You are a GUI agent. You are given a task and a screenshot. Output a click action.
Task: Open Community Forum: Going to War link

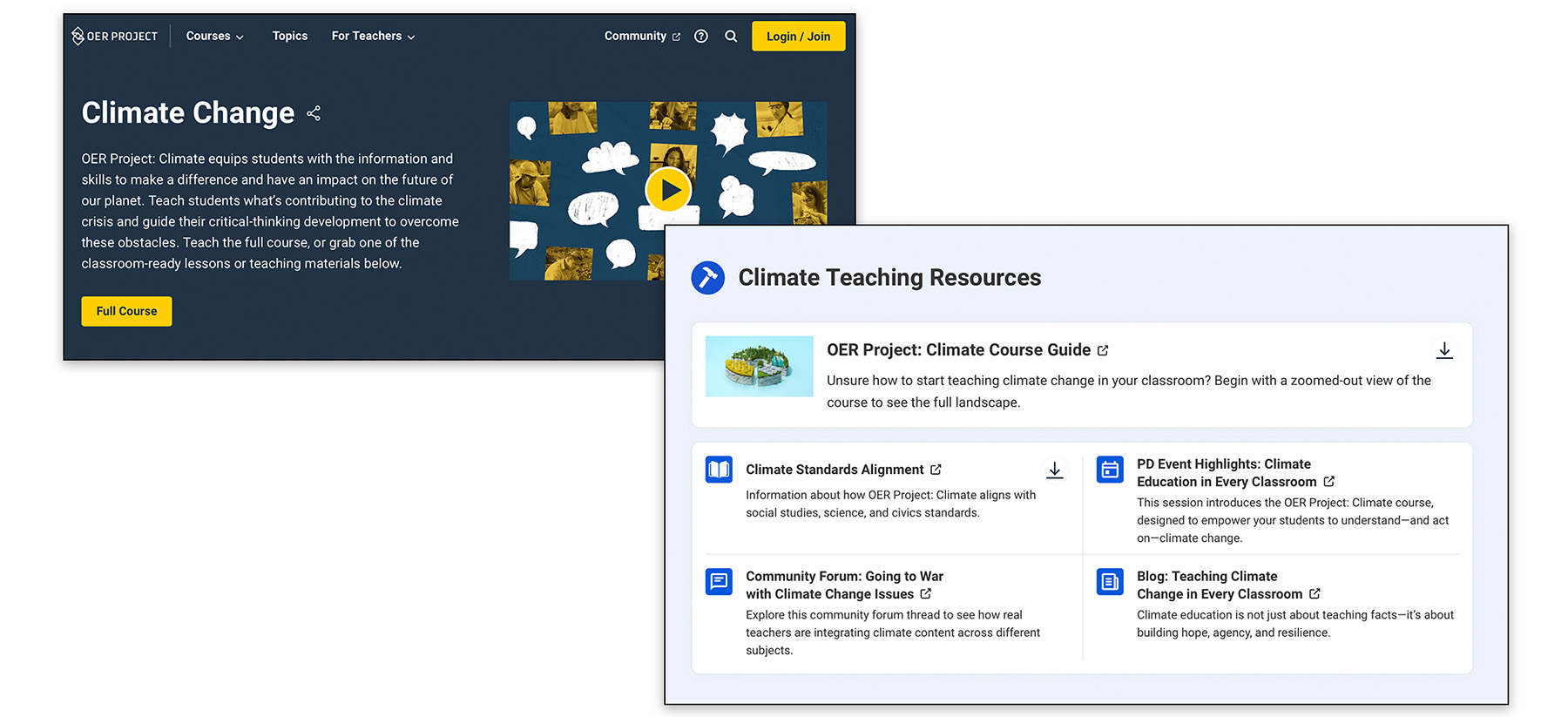click(844, 585)
